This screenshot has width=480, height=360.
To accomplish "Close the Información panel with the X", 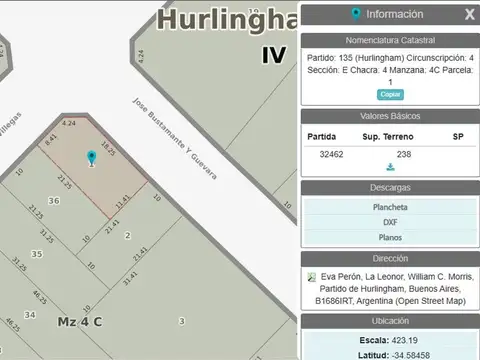I will pyautogui.click(x=470, y=14).
